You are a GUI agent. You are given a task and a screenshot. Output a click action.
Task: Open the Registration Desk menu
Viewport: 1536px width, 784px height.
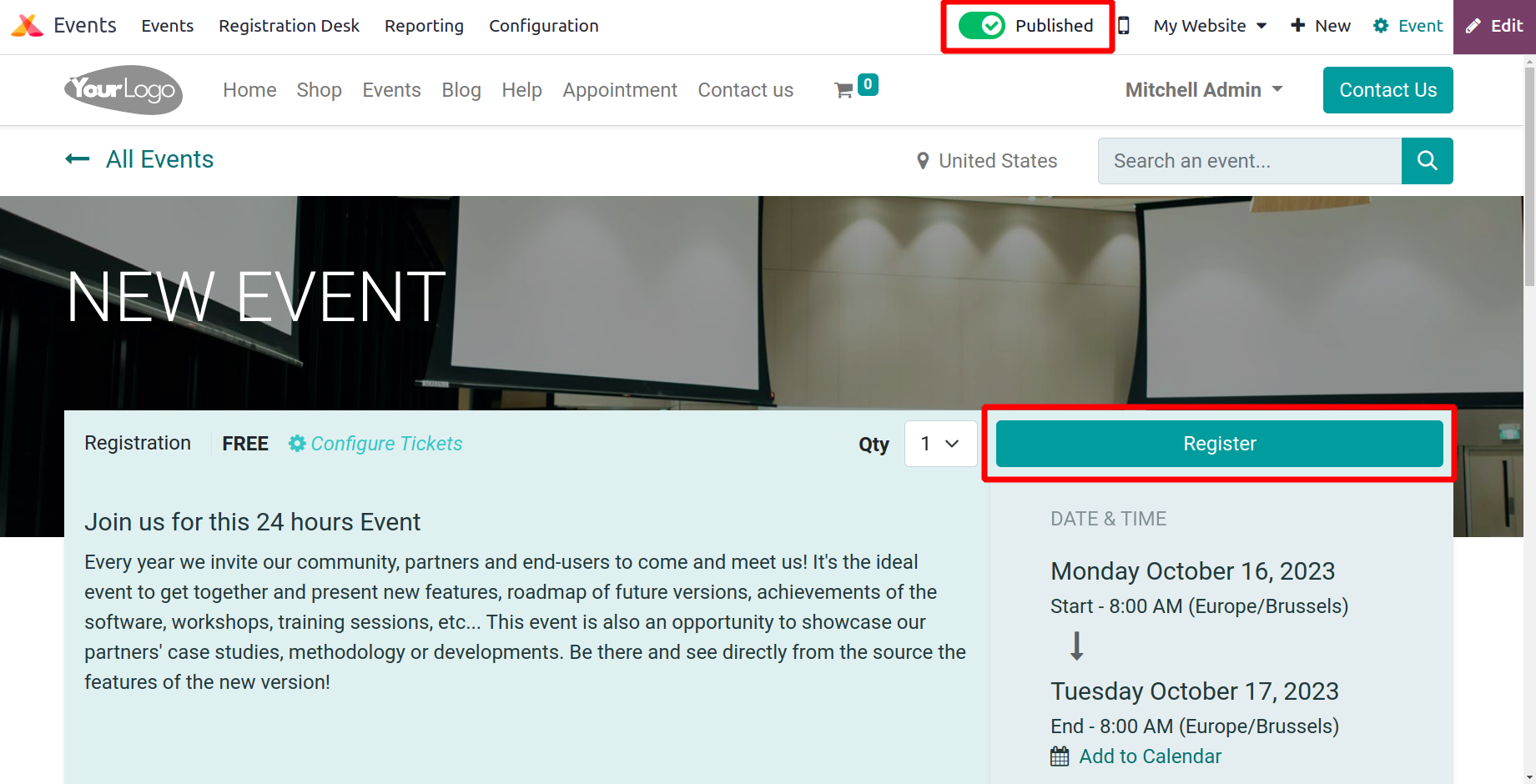click(x=289, y=26)
